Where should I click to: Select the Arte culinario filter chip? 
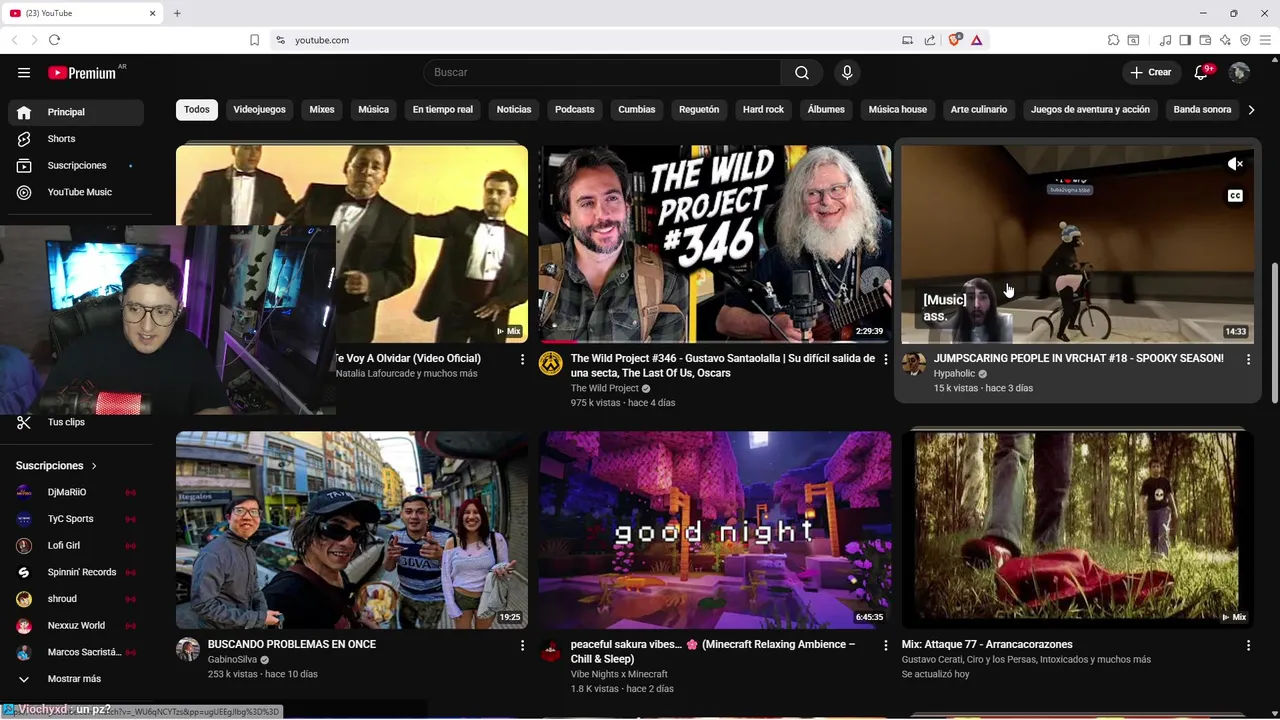[978, 110]
